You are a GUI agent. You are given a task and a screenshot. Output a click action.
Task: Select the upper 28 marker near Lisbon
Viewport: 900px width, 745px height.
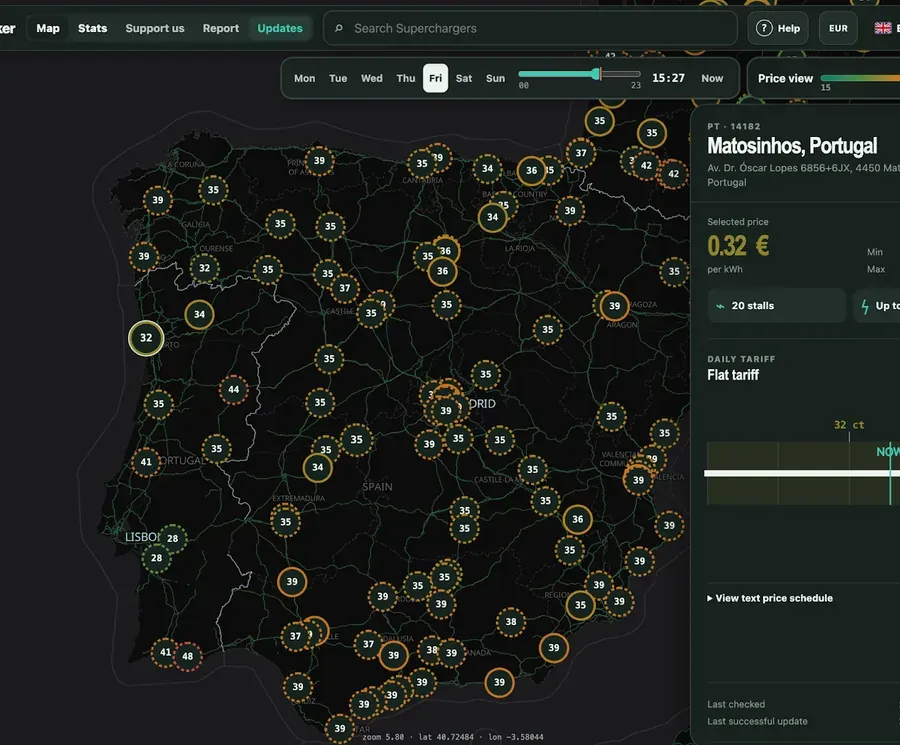(x=172, y=538)
